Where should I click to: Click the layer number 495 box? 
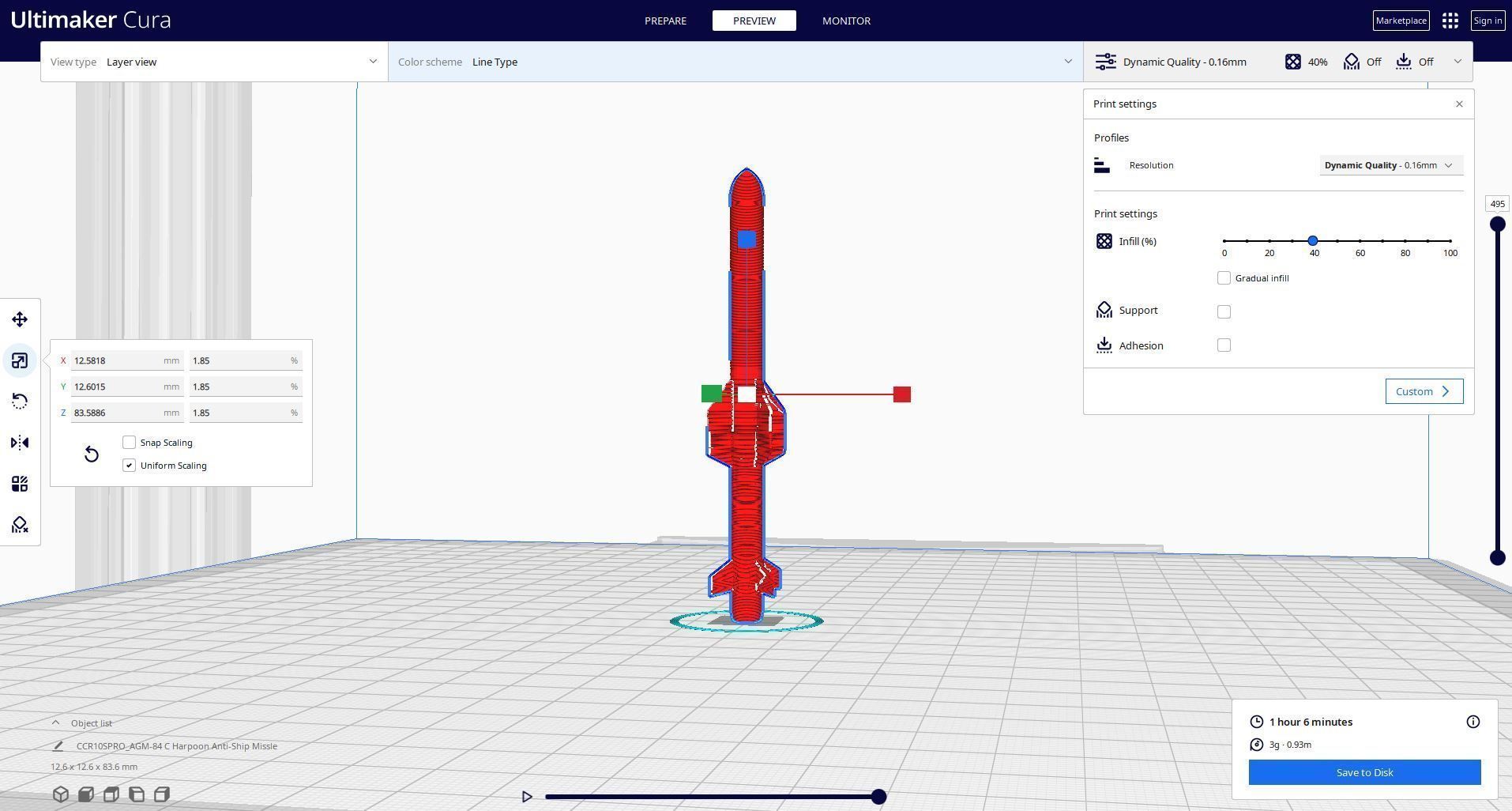coord(1497,204)
